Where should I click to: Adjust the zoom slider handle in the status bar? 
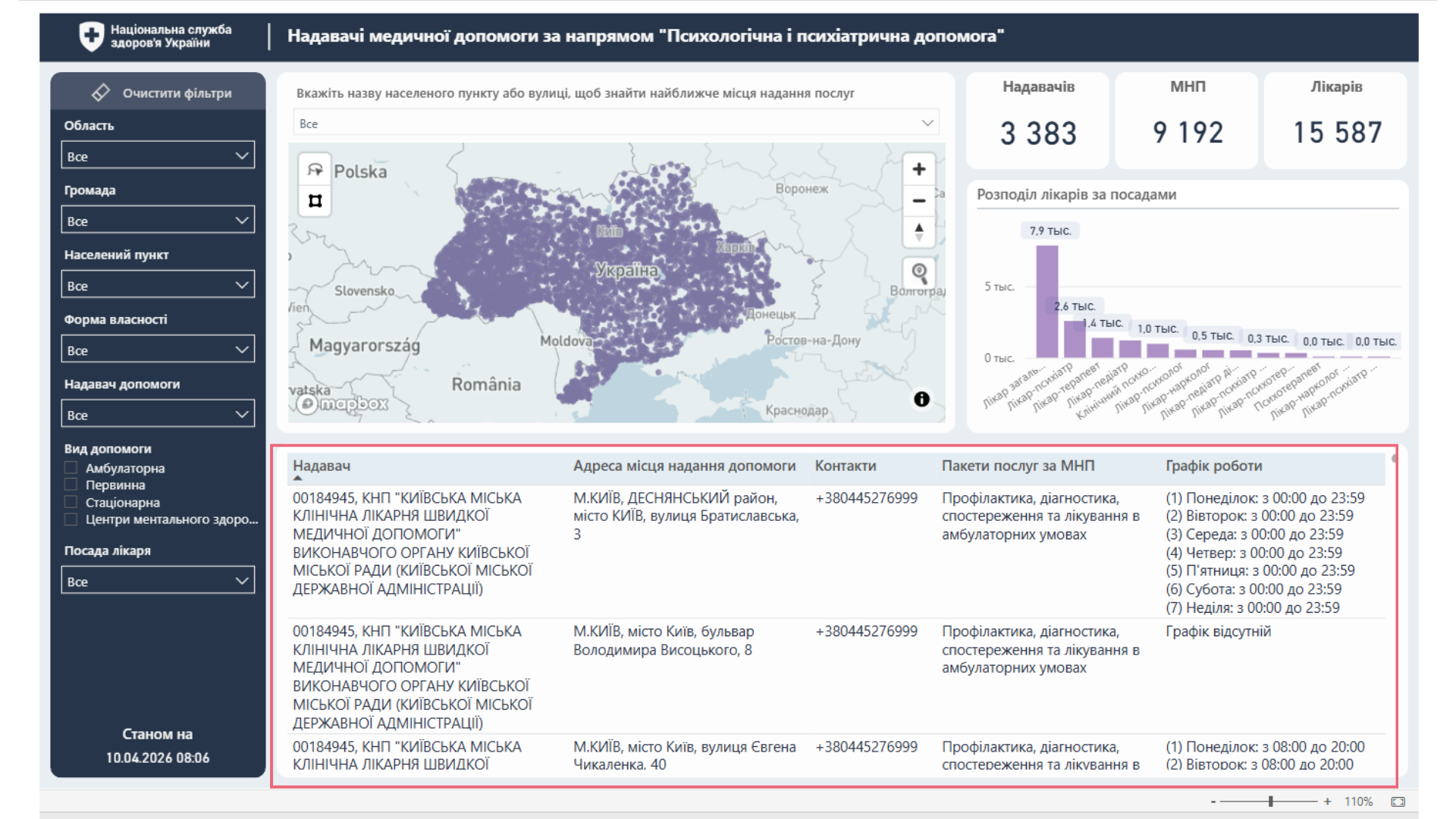click(1271, 802)
